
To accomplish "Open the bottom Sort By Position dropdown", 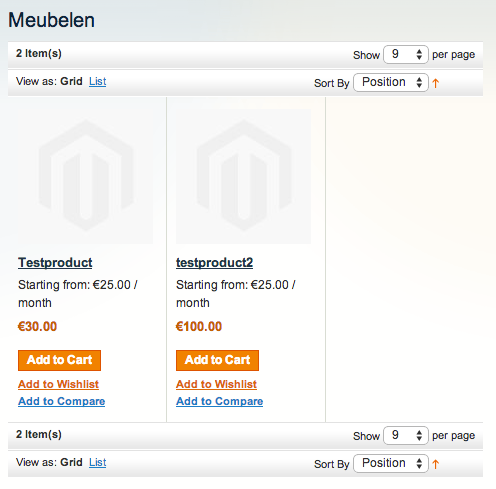I will click(391, 463).
